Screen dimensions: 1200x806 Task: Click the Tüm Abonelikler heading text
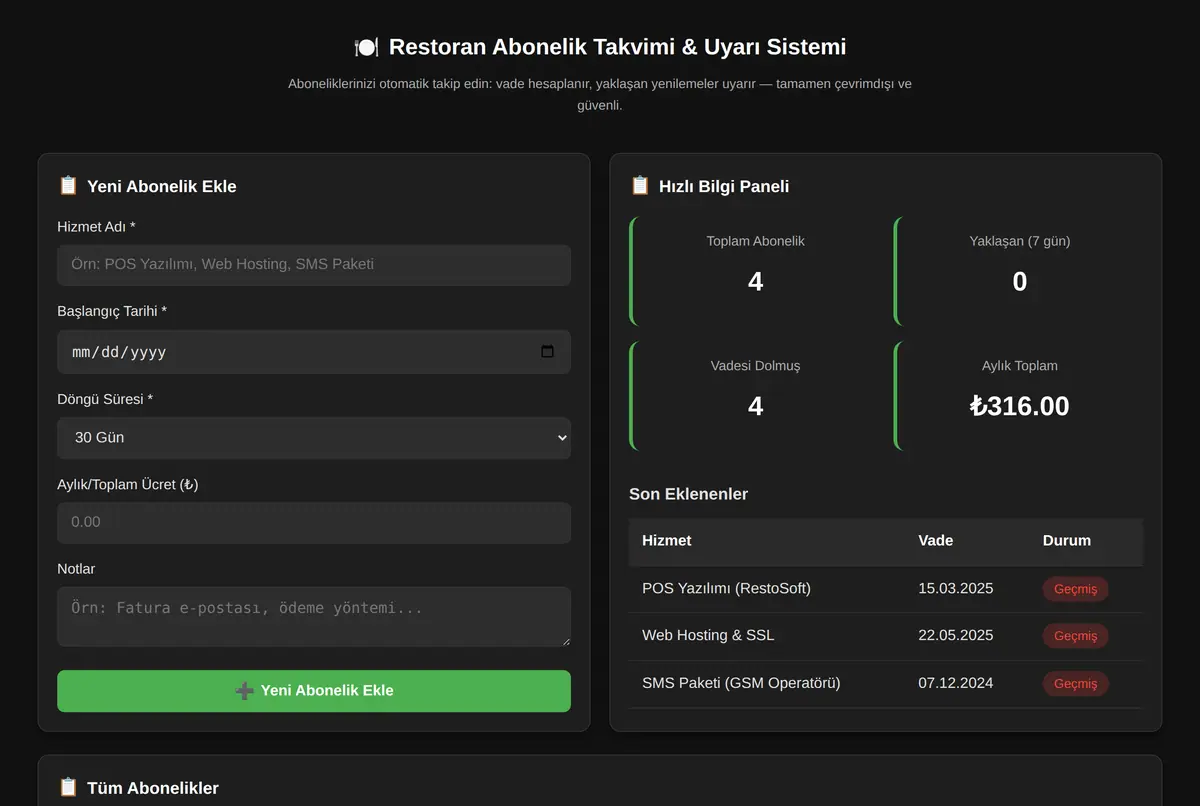153,788
